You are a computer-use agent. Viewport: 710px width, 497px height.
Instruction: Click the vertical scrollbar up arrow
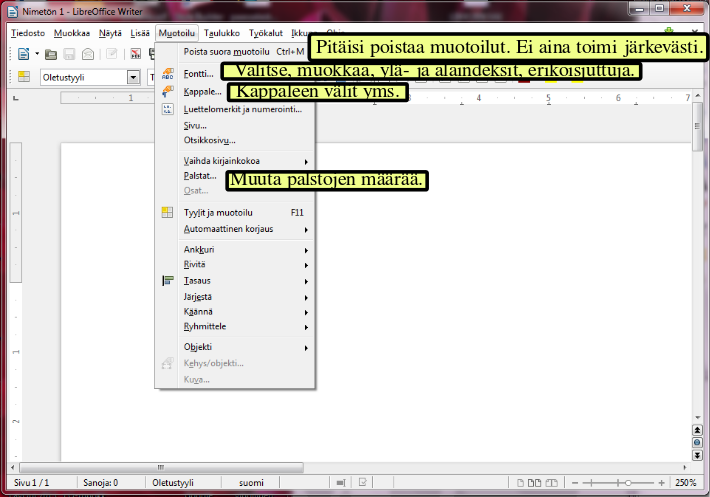point(697,96)
